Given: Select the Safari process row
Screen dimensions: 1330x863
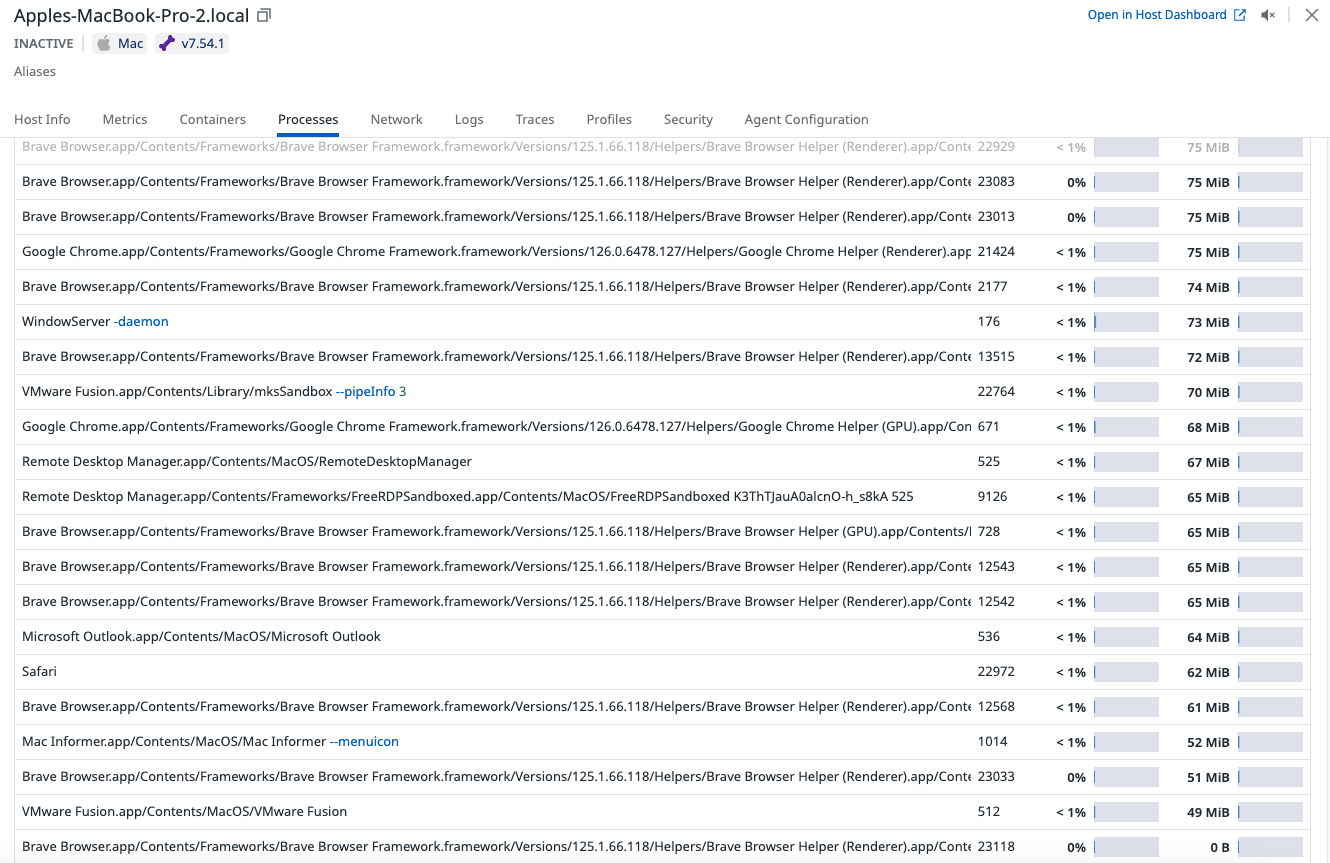Looking at the screenshot, I should pos(662,672).
